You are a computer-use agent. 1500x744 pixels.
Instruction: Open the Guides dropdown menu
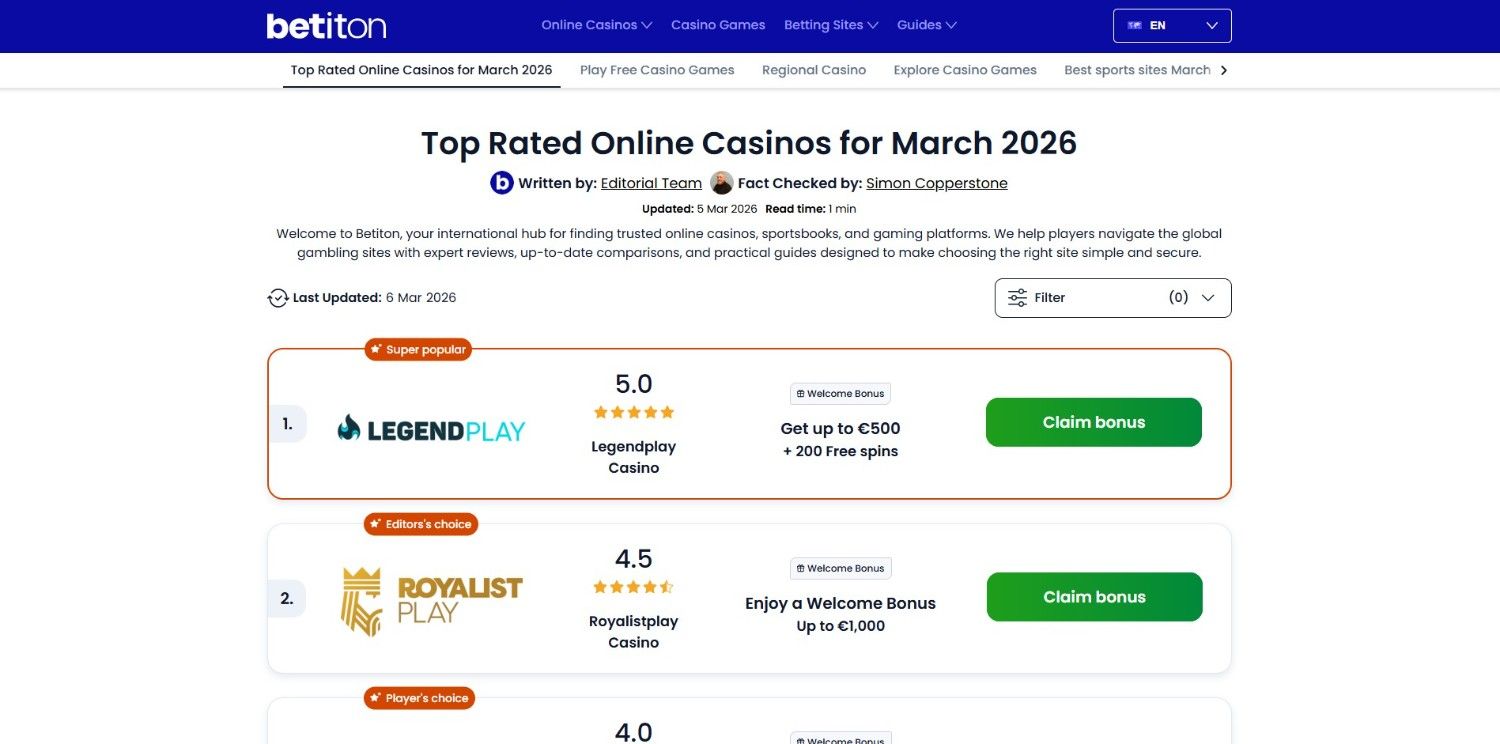[926, 25]
